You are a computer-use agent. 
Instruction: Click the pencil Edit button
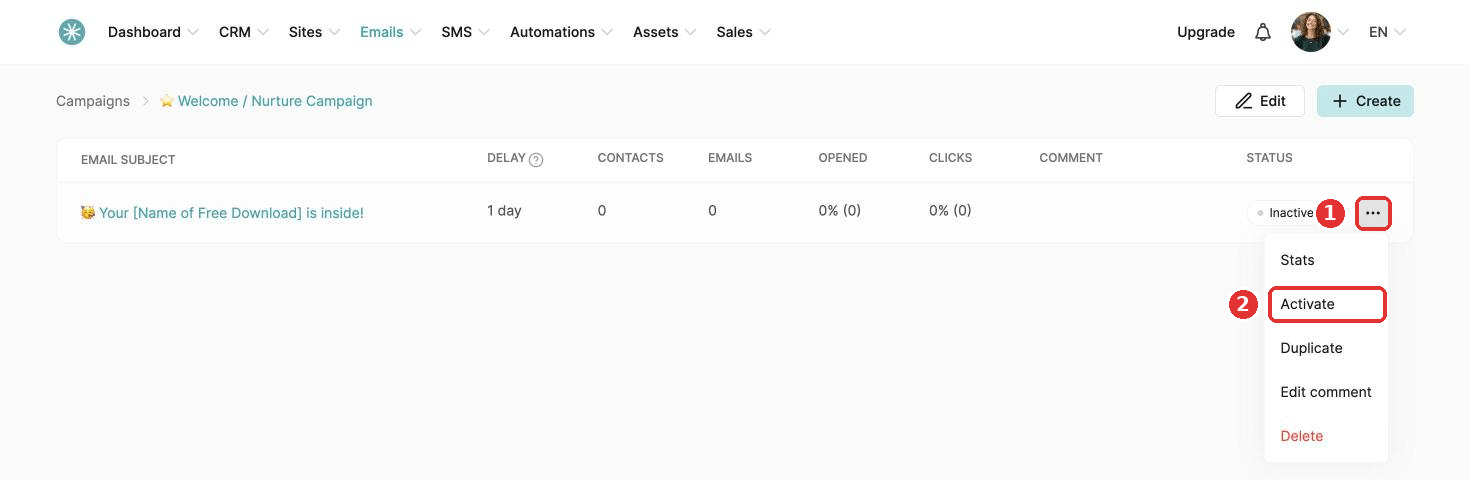tap(1260, 101)
